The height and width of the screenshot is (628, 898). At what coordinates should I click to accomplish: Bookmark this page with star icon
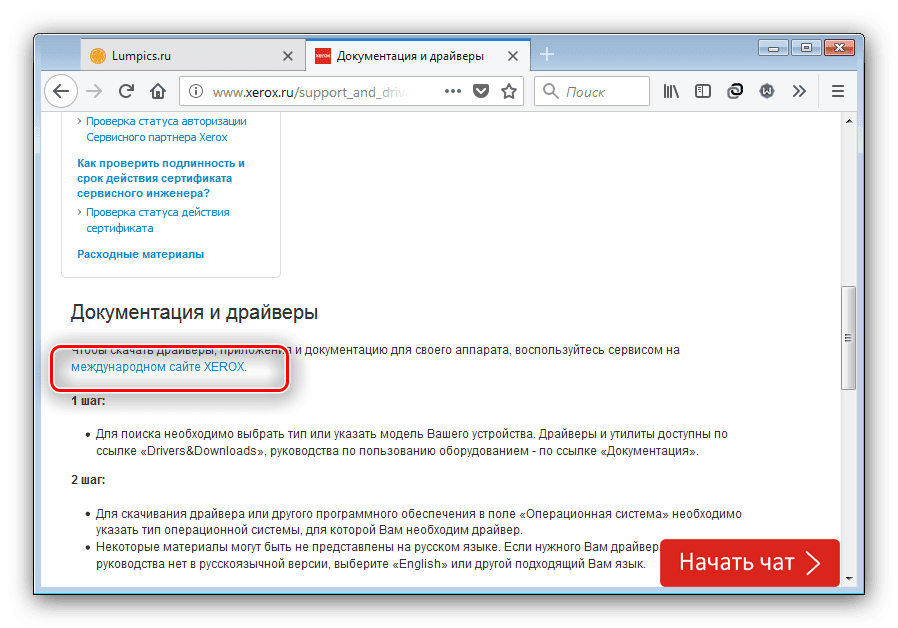(x=509, y=91)
